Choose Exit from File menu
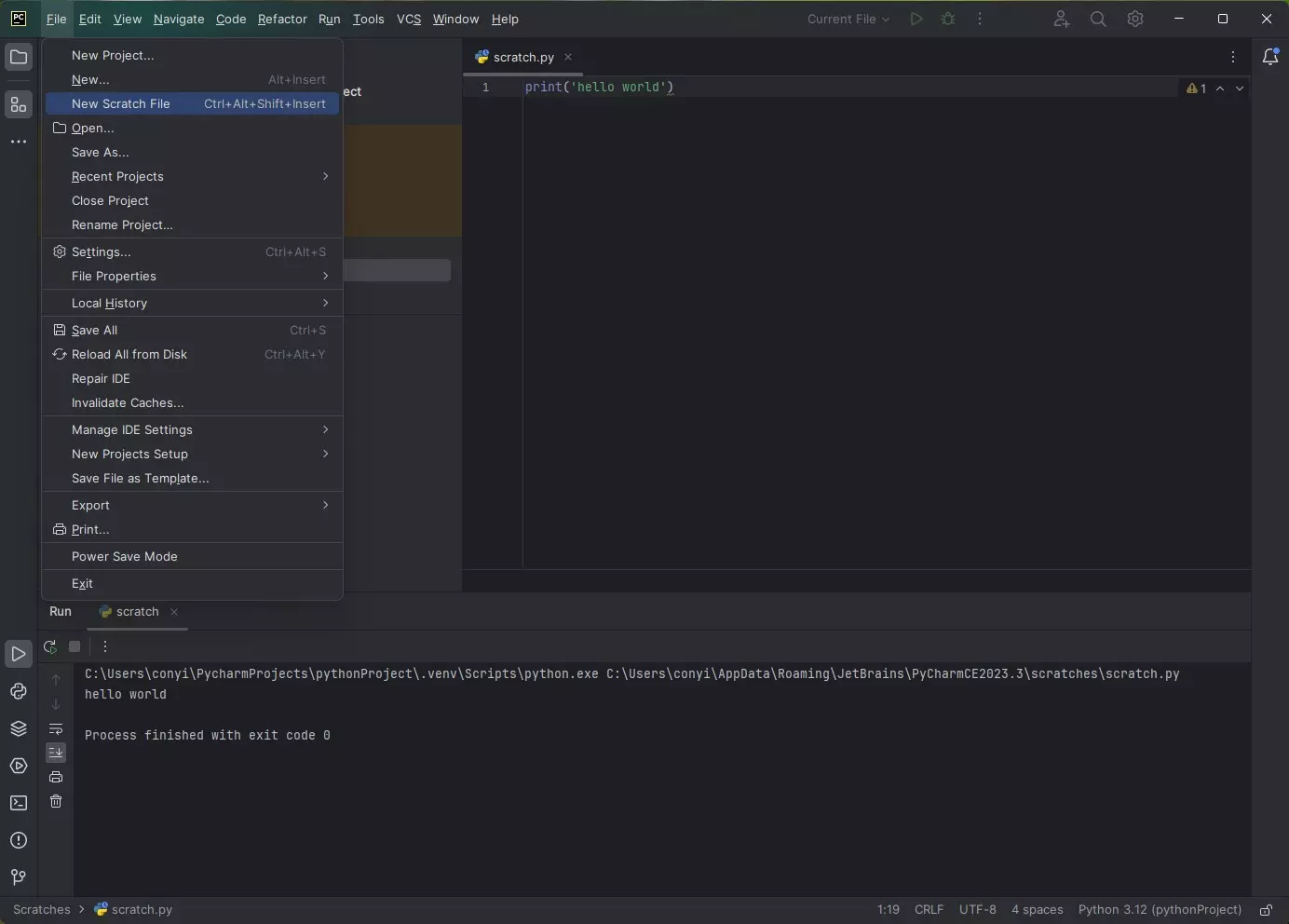The width and height of the screenshot is (1289, 924). pos(192,583)
